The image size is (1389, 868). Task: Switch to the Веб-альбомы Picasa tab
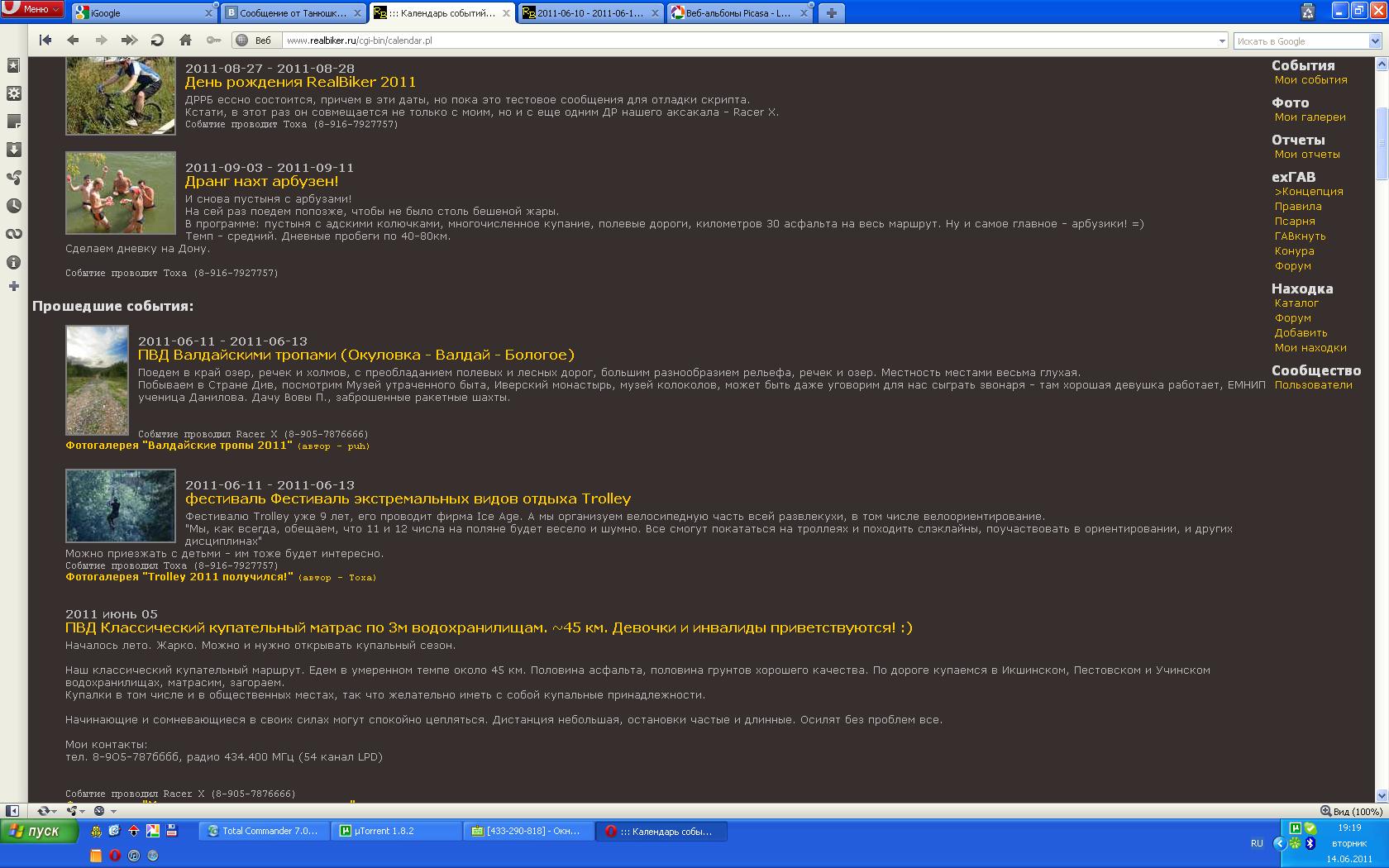[x=736, y=13]
